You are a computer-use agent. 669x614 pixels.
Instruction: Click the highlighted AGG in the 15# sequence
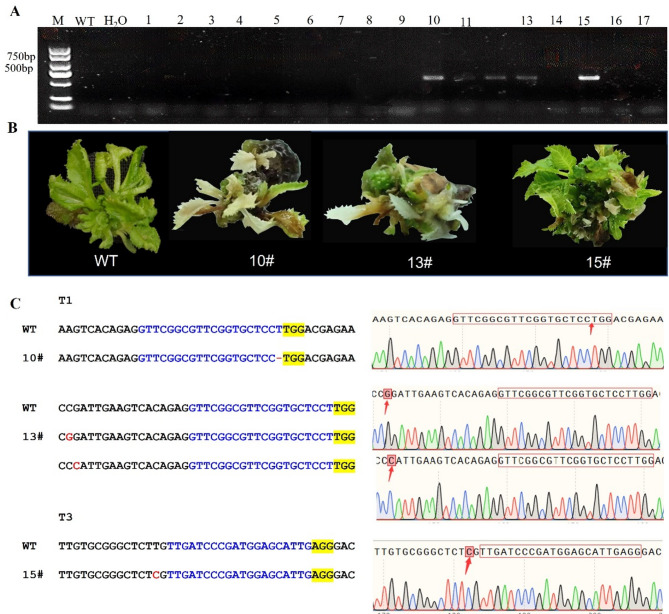click(323, 575)
